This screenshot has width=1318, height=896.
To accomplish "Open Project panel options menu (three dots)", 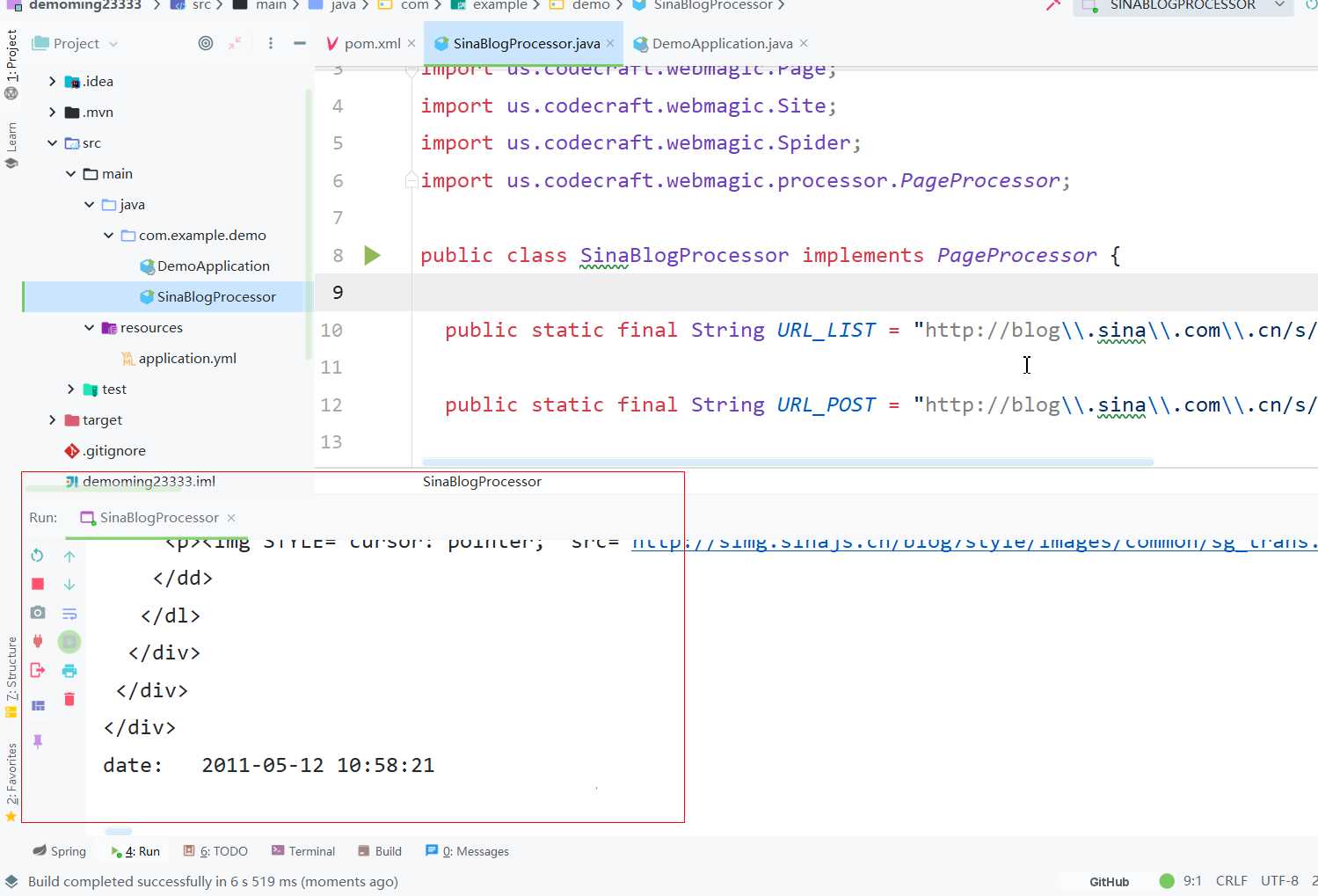I will (x=271, y=43).
